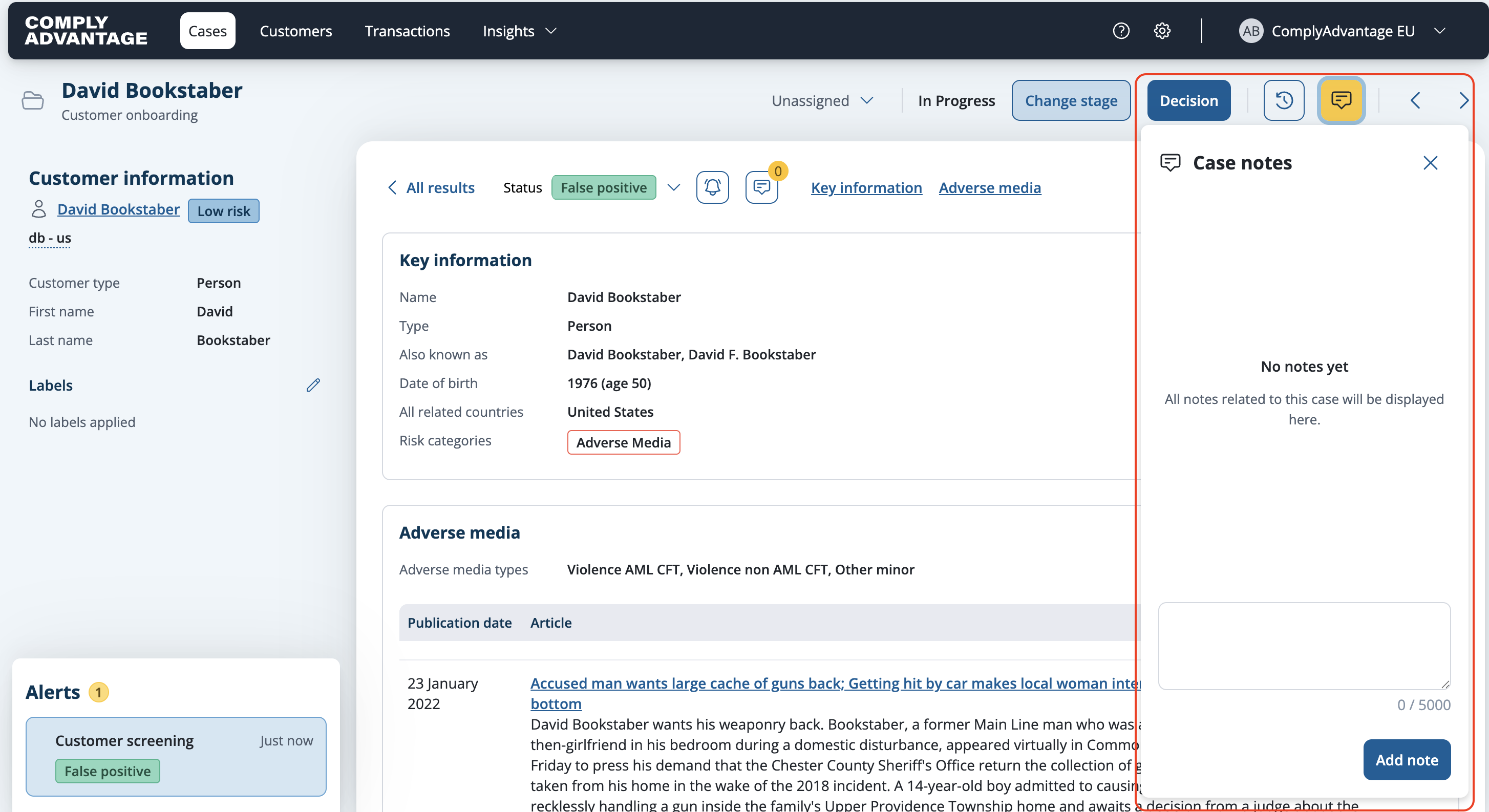Click the case folder icon

(33, 100)
